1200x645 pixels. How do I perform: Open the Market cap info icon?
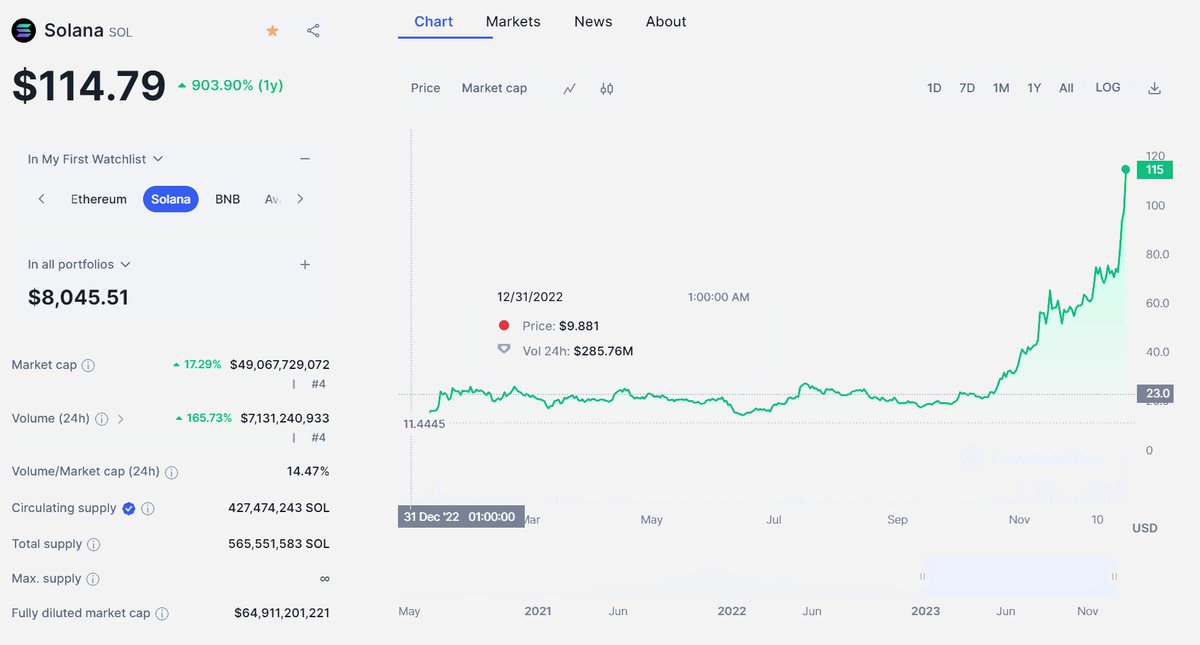pos(88,366)
